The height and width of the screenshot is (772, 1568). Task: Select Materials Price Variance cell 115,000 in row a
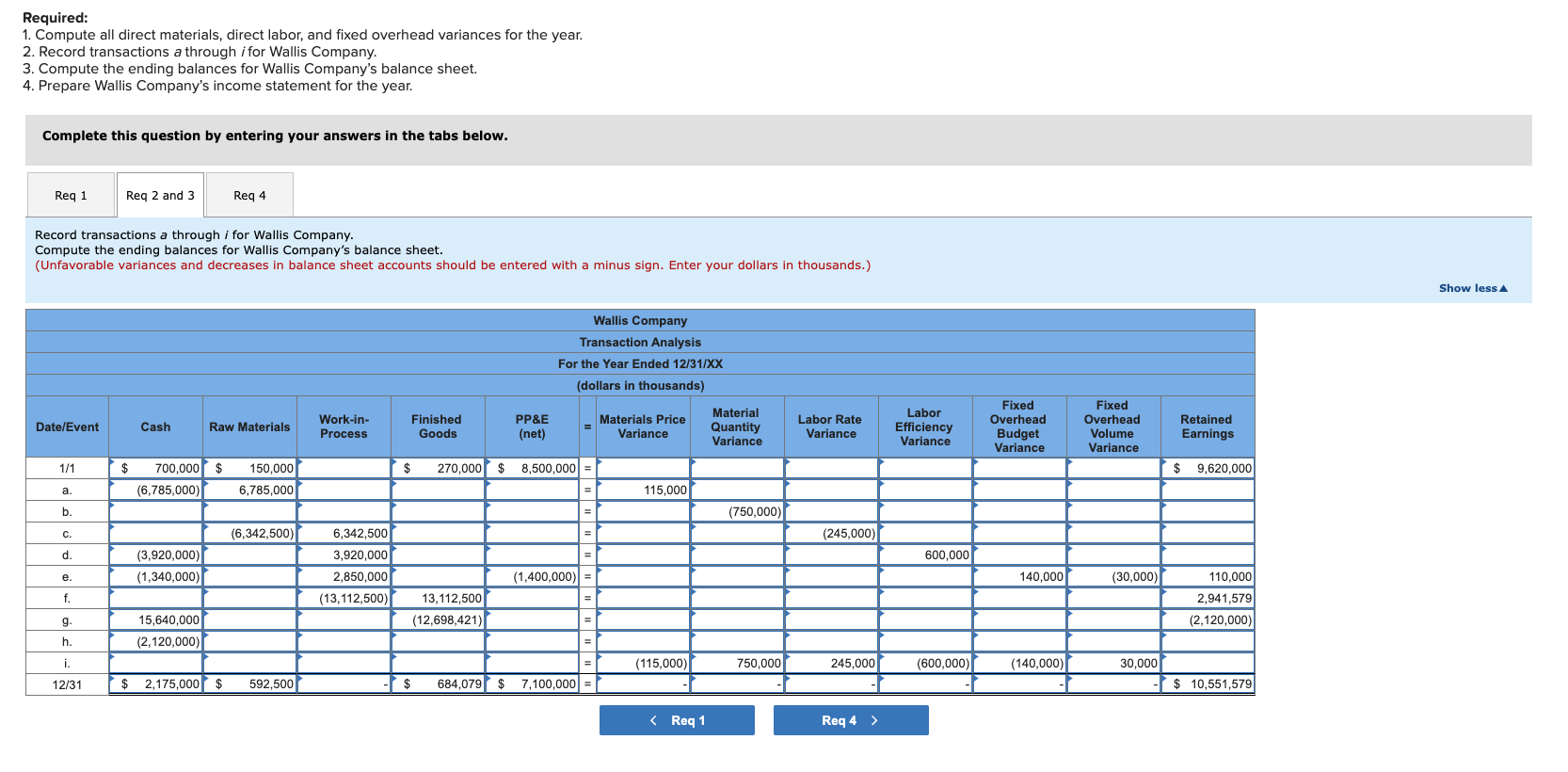click(x=643, y=490)
